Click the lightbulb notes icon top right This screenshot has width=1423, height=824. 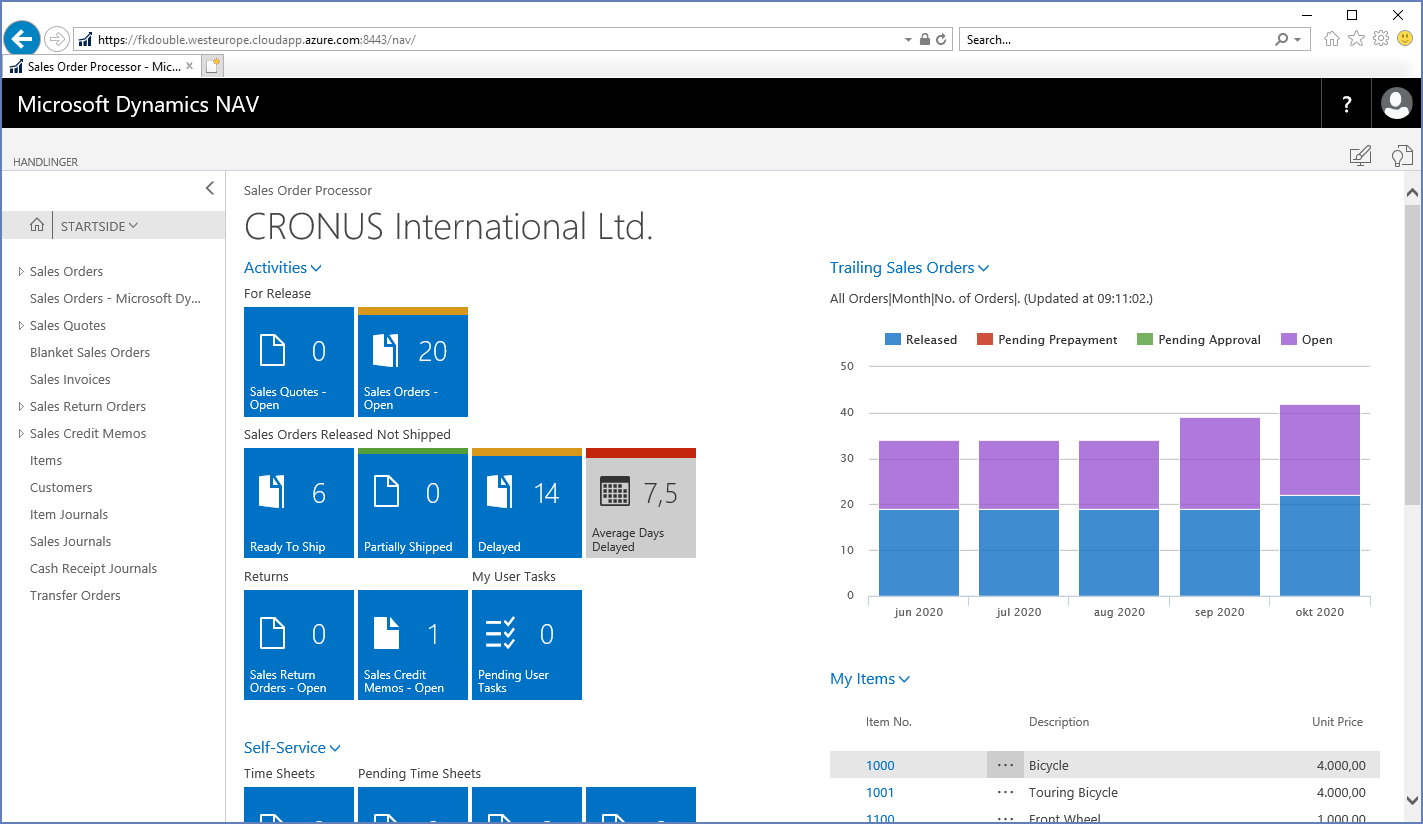(1402, 156)
